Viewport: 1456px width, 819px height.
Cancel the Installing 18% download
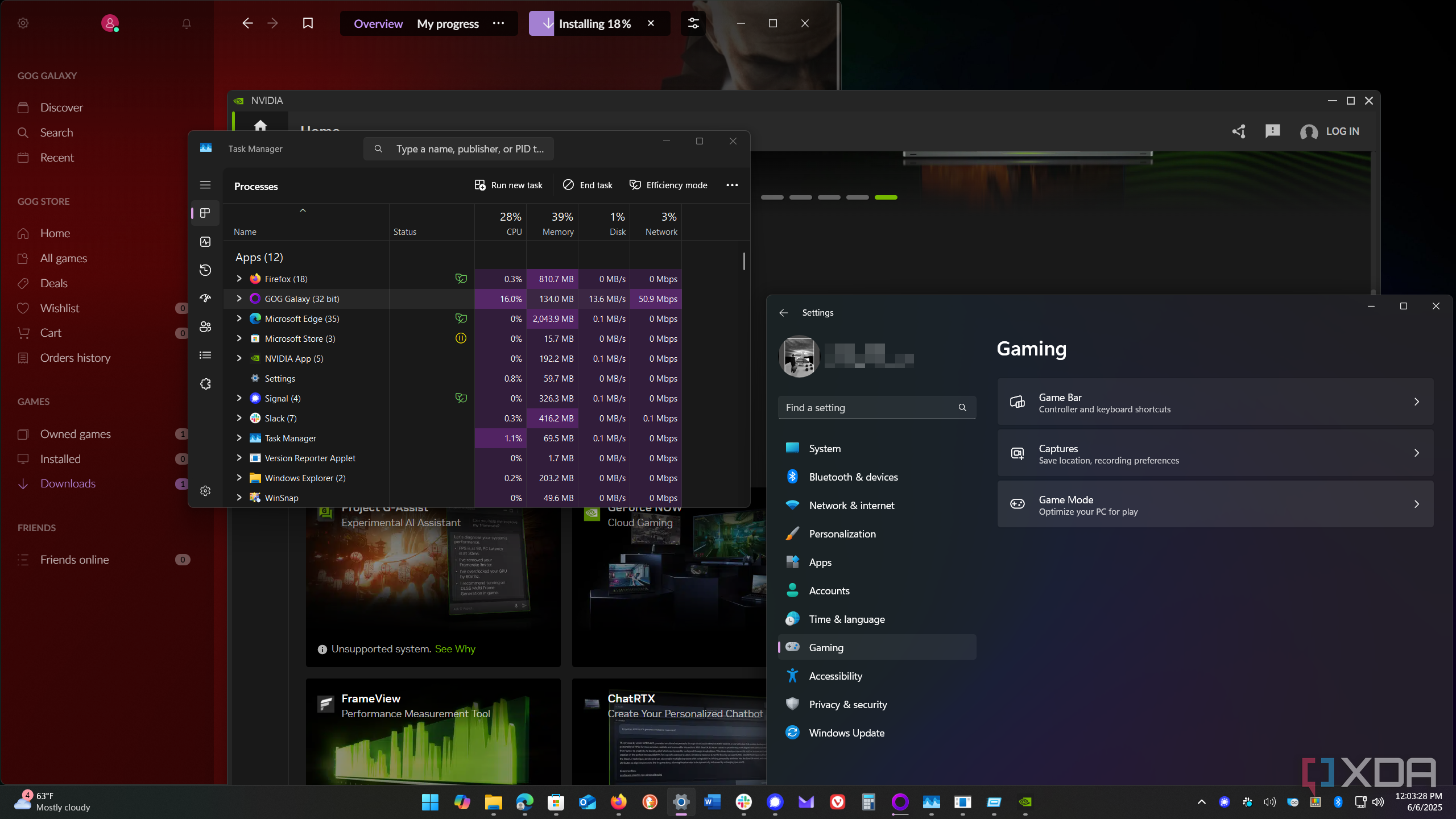point(651,23)
